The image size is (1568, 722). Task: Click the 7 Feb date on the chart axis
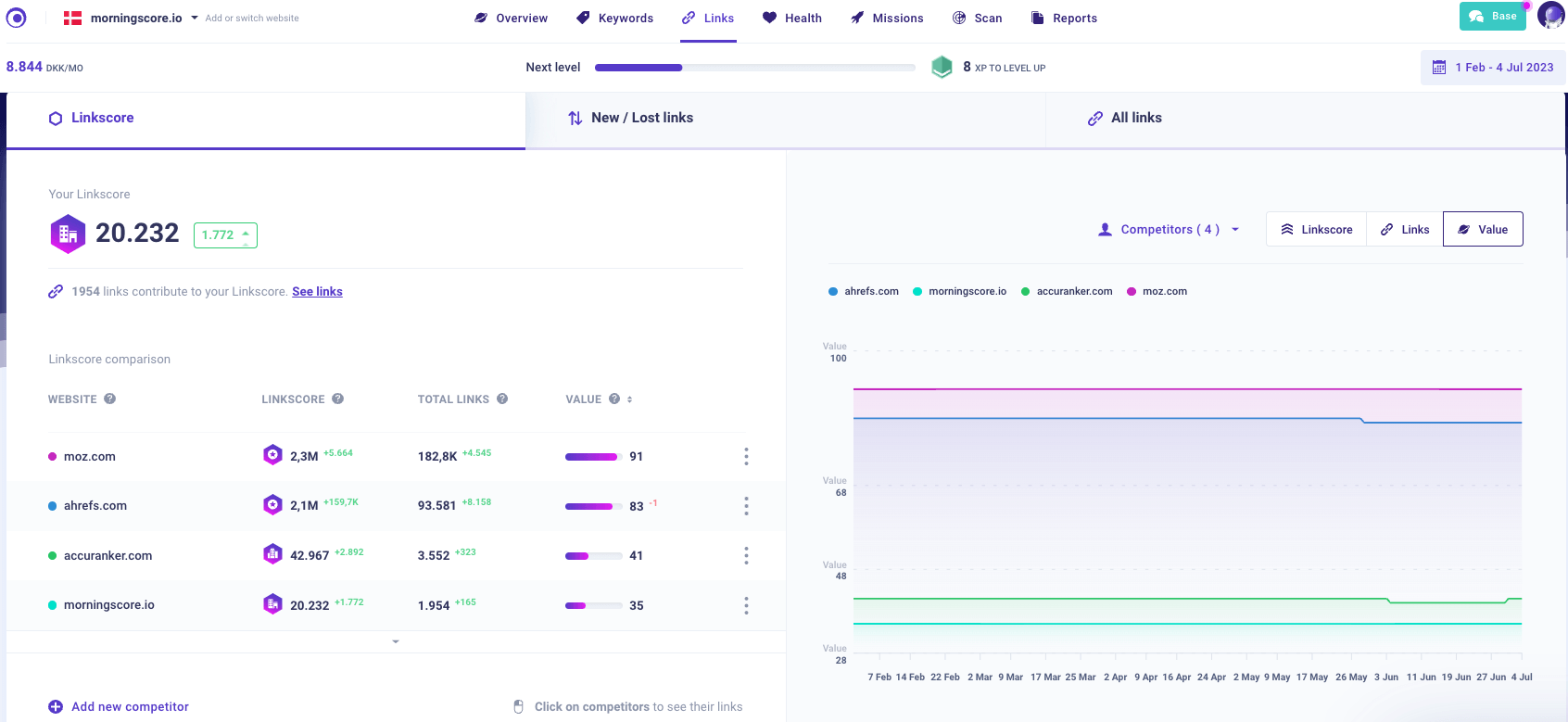pyautogui.click(x=879, y=677)
